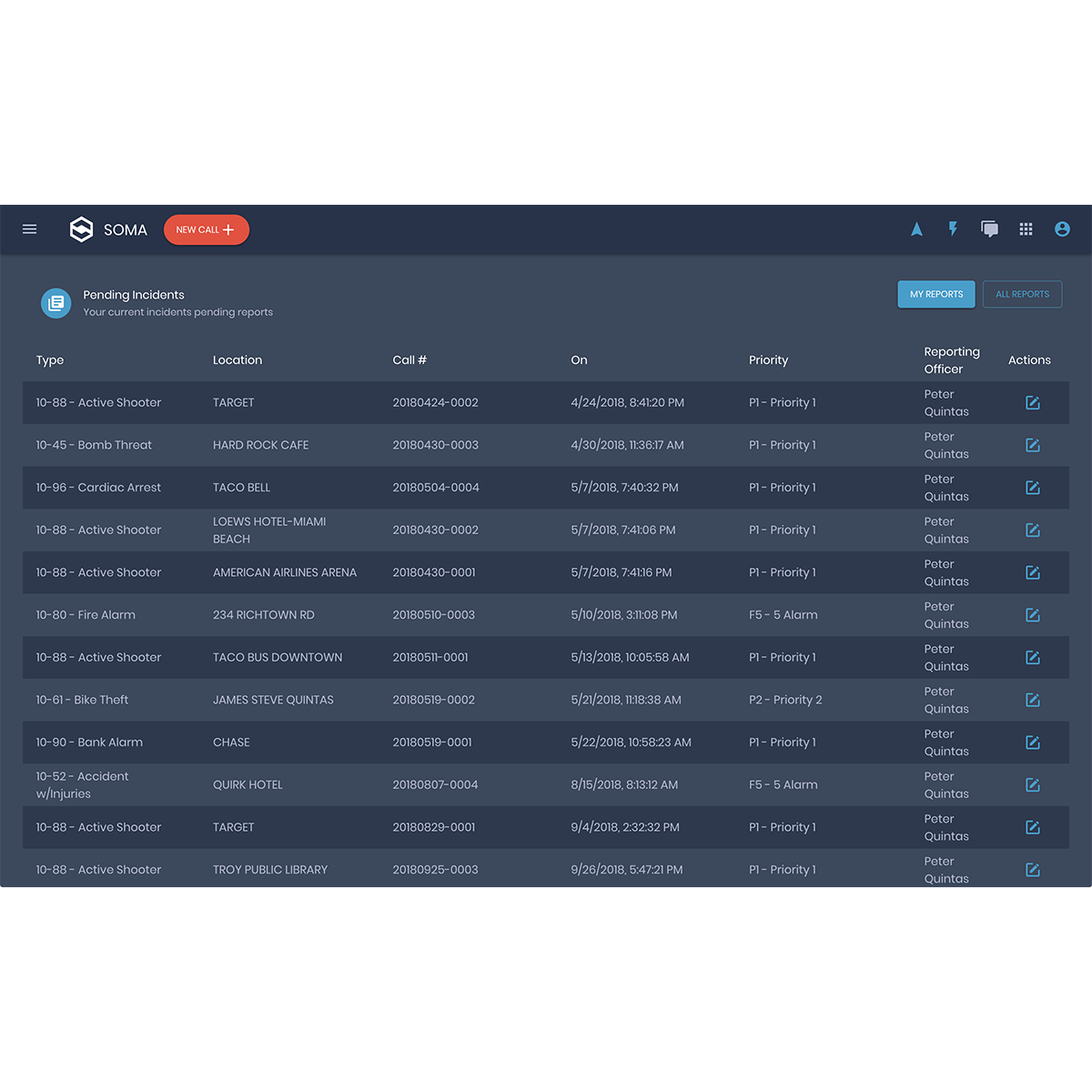
Task: Open the hamburger navigation menu
Action: click(x=29, y=229)
